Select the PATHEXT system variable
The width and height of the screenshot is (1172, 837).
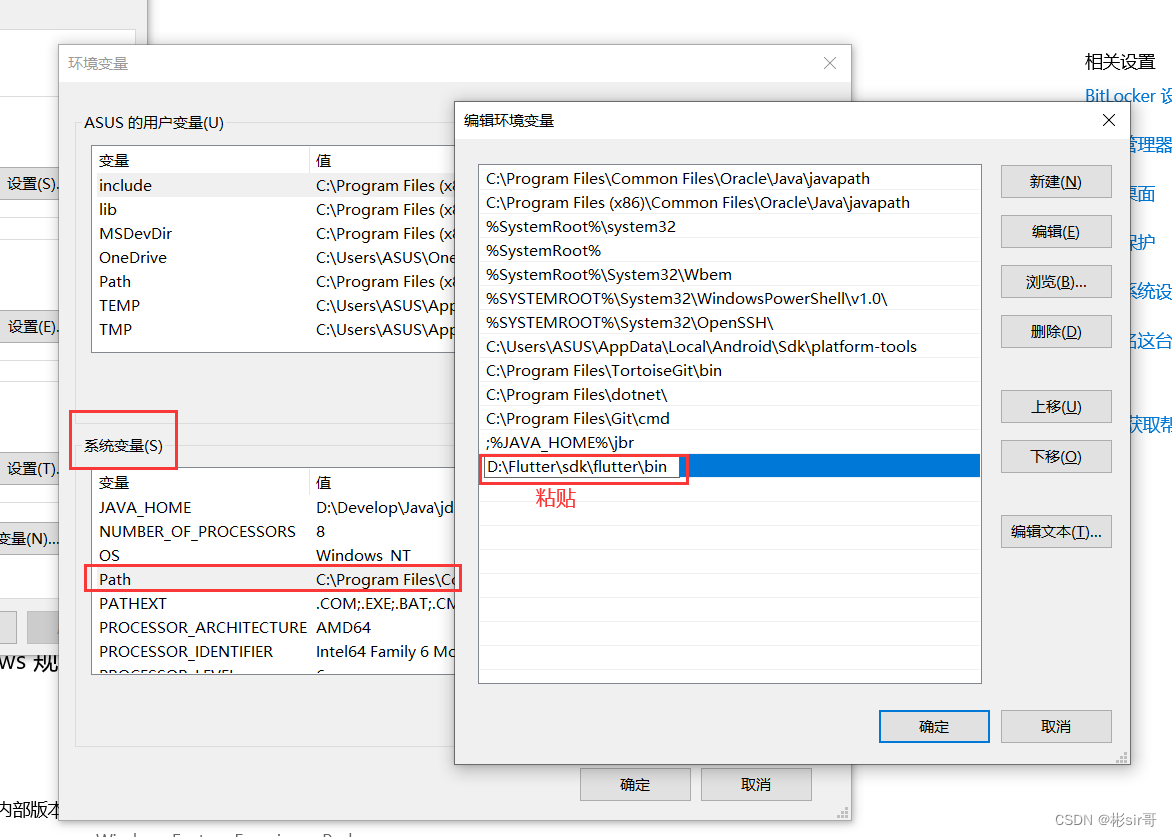point(274,603)
